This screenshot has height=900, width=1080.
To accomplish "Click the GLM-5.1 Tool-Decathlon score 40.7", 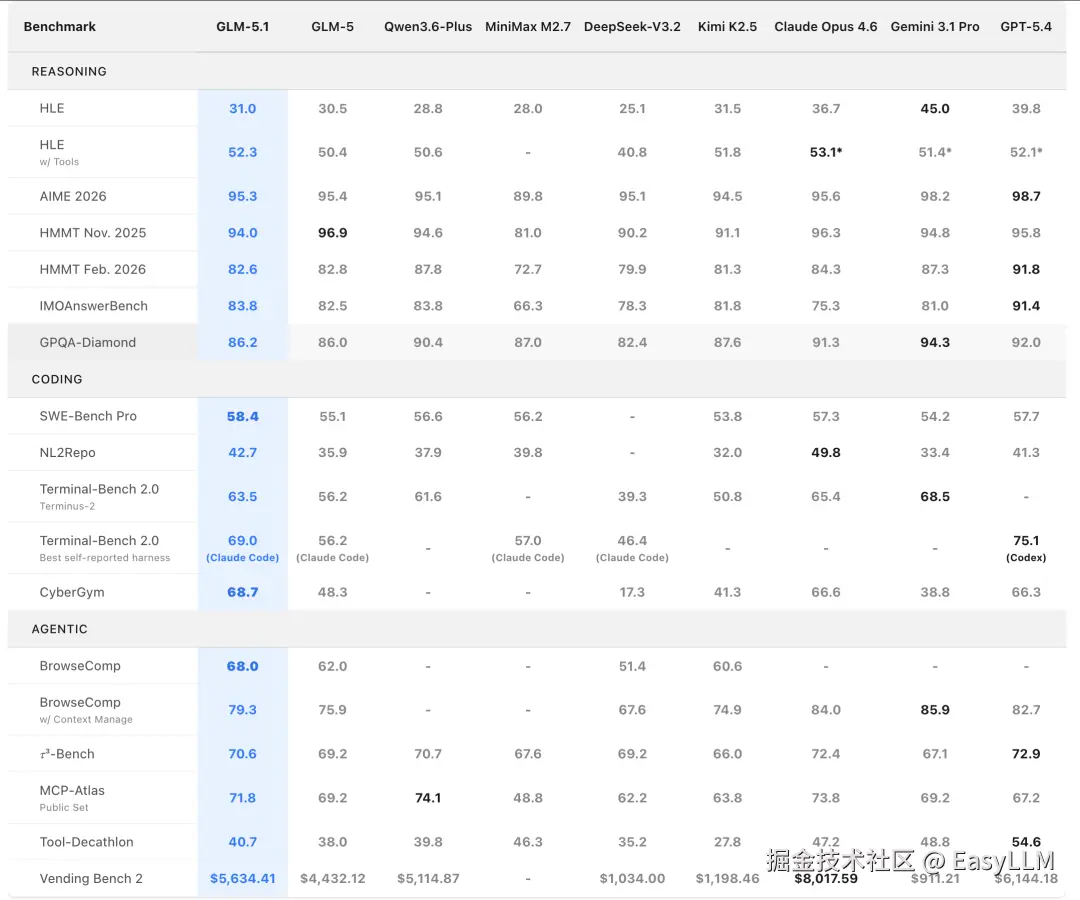I will [242, 842].
